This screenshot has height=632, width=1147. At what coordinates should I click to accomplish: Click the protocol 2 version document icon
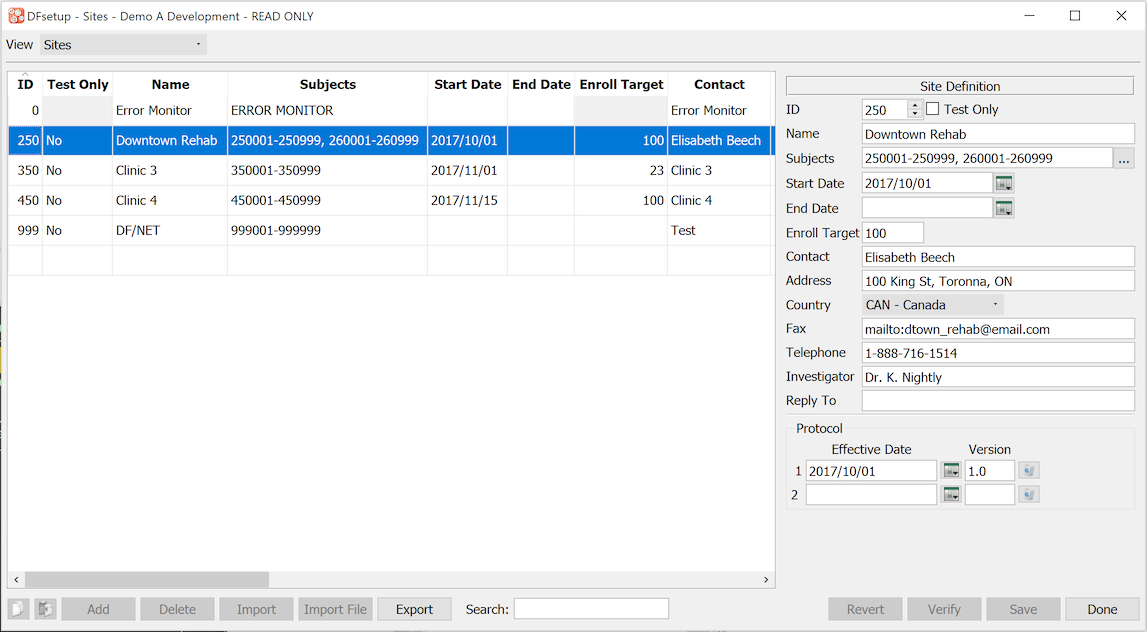[x=1029, y=495]
